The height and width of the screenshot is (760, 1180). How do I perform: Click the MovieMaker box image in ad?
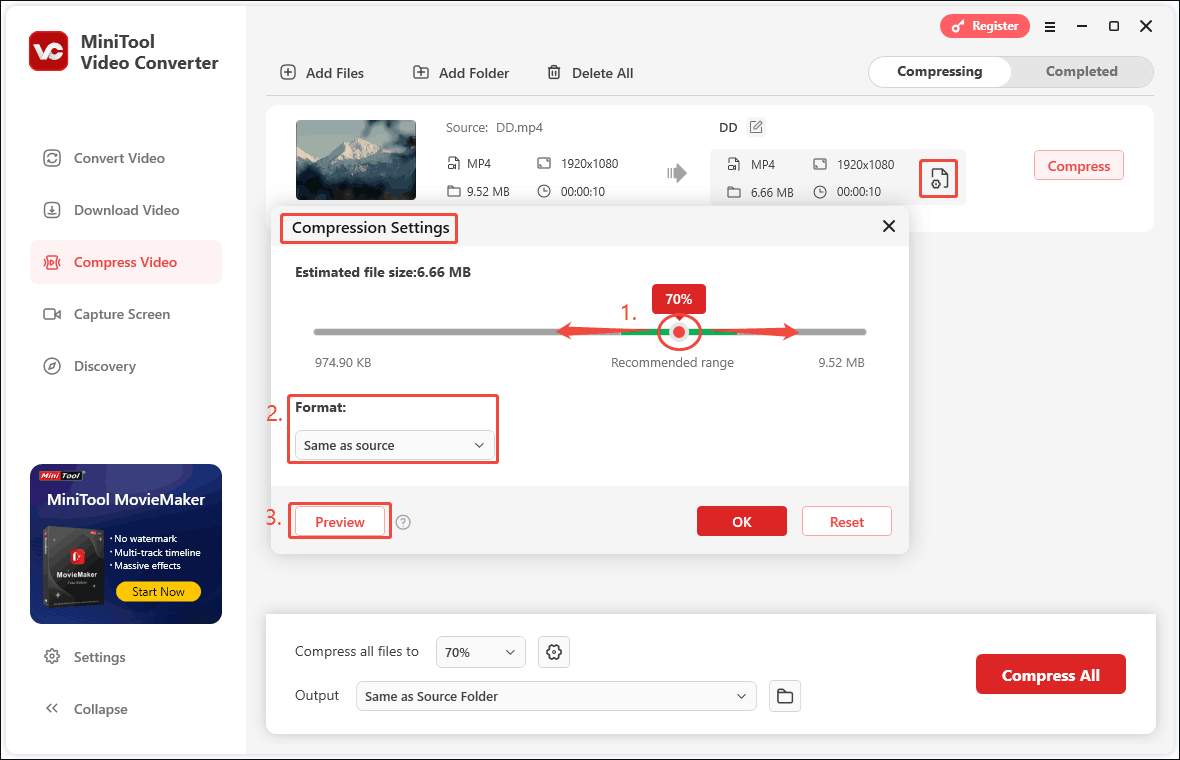click(x=74, y=567)
